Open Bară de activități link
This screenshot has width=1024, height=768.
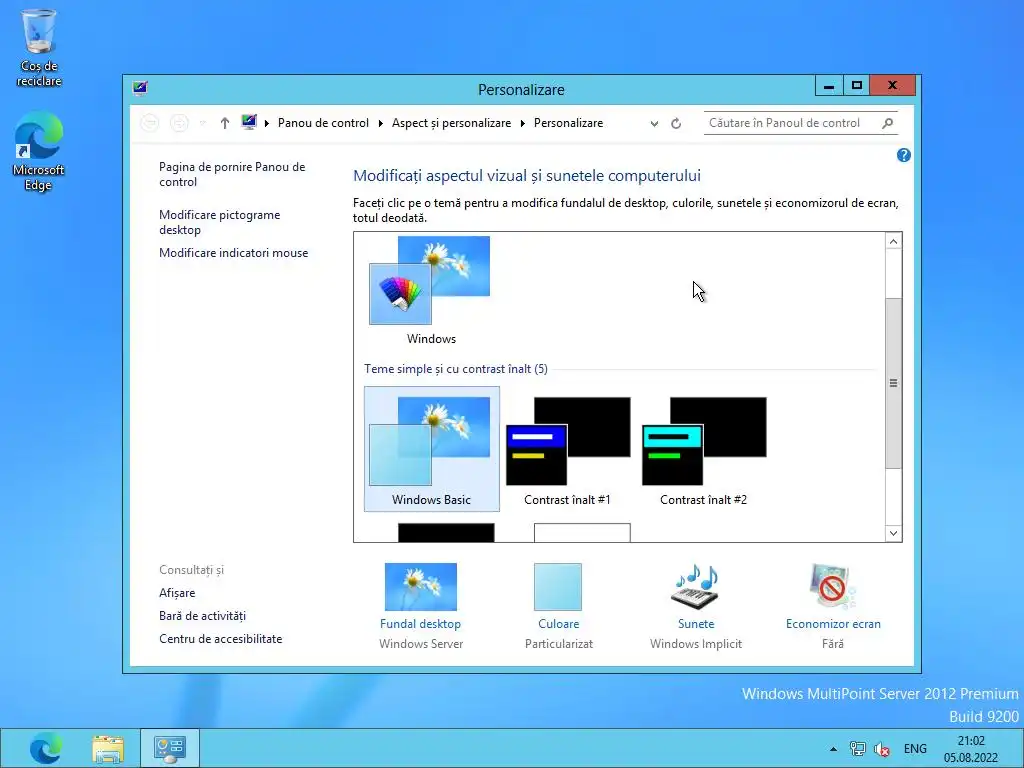click(x=202, y=616)
